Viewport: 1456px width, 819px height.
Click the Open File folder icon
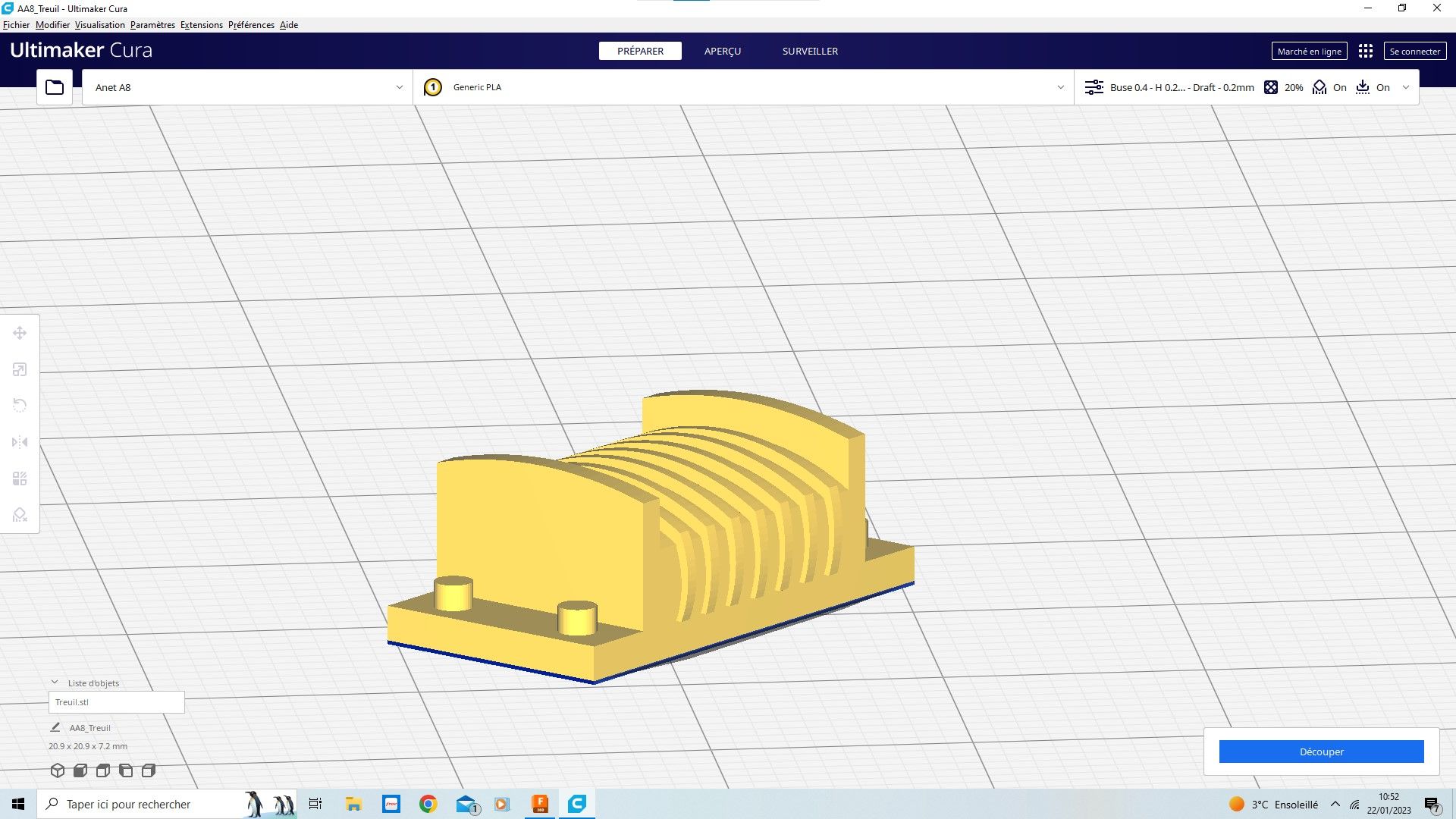55,87
